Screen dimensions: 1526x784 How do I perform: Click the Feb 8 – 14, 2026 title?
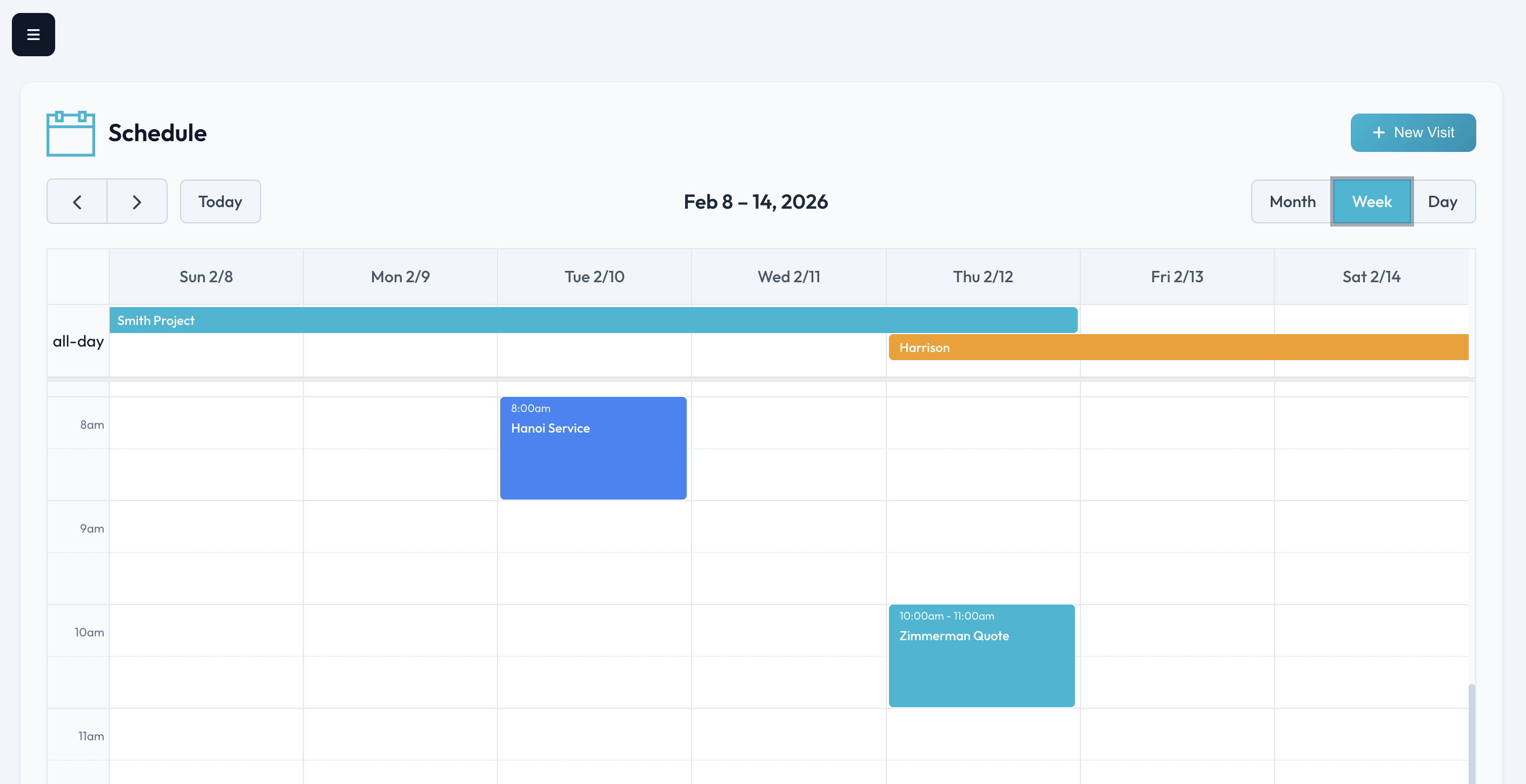coord(757,201)
